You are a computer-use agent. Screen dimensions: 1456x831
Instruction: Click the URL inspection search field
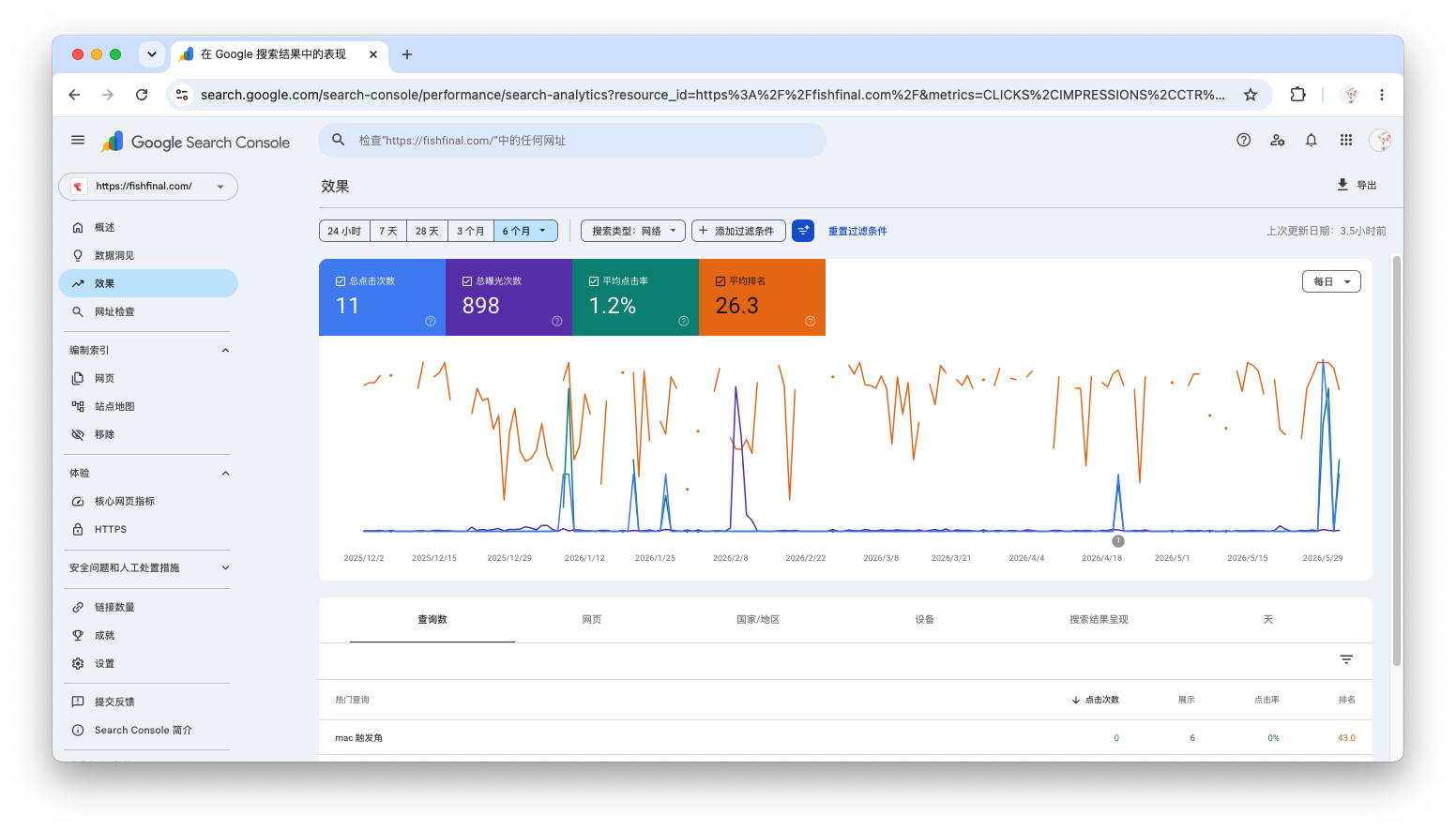click(572, 141)
